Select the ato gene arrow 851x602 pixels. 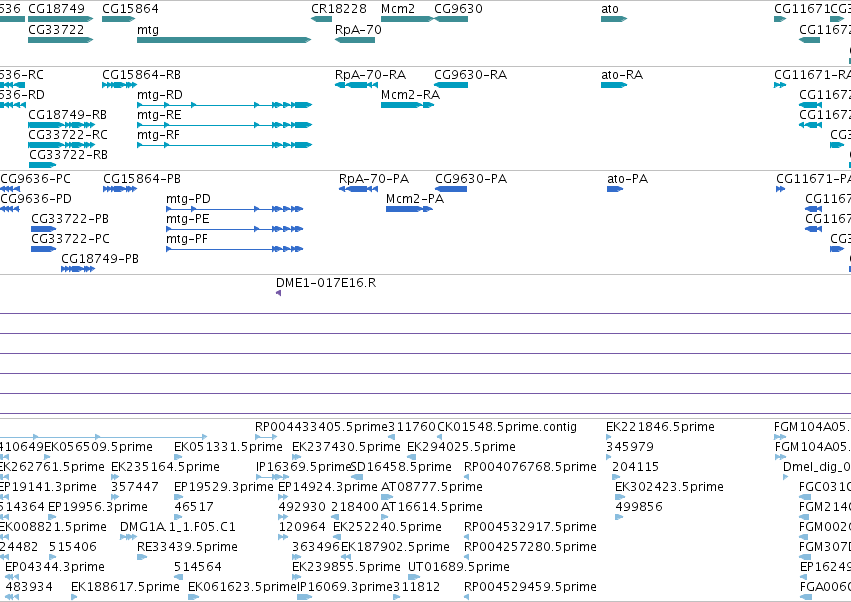click(614, 19)
